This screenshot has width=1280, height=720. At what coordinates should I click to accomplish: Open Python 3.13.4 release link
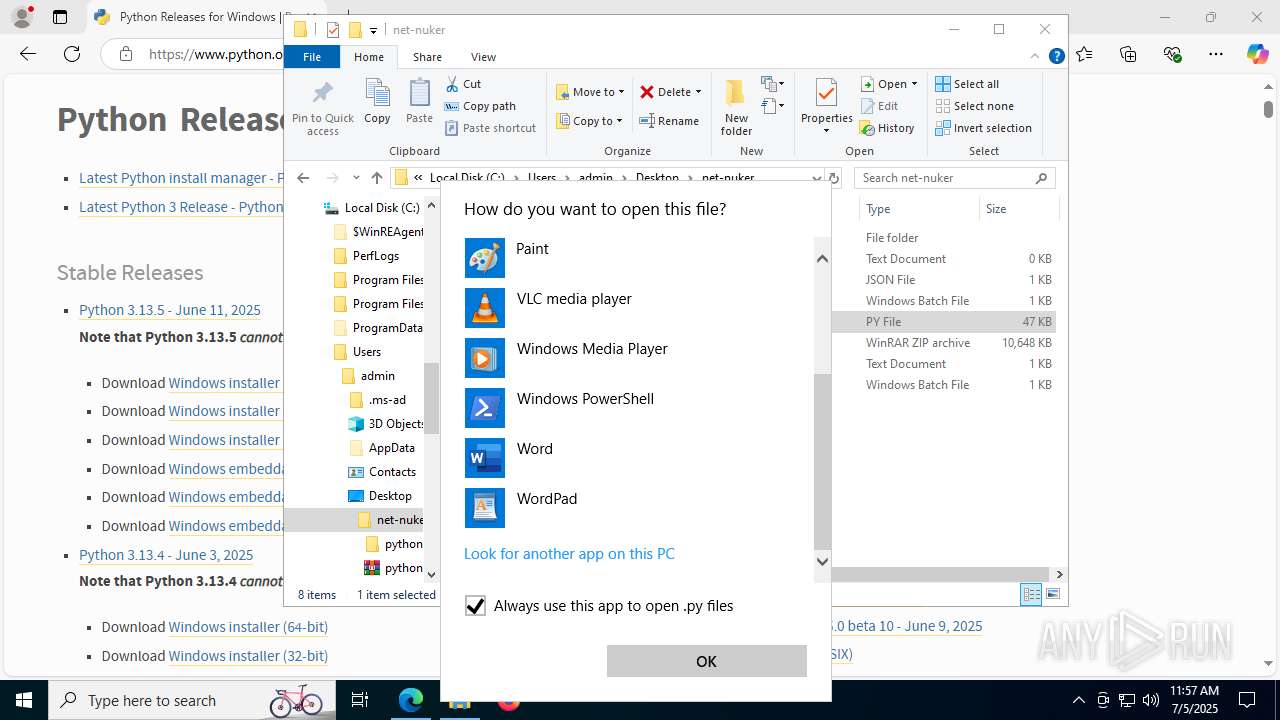click(166, 555)
